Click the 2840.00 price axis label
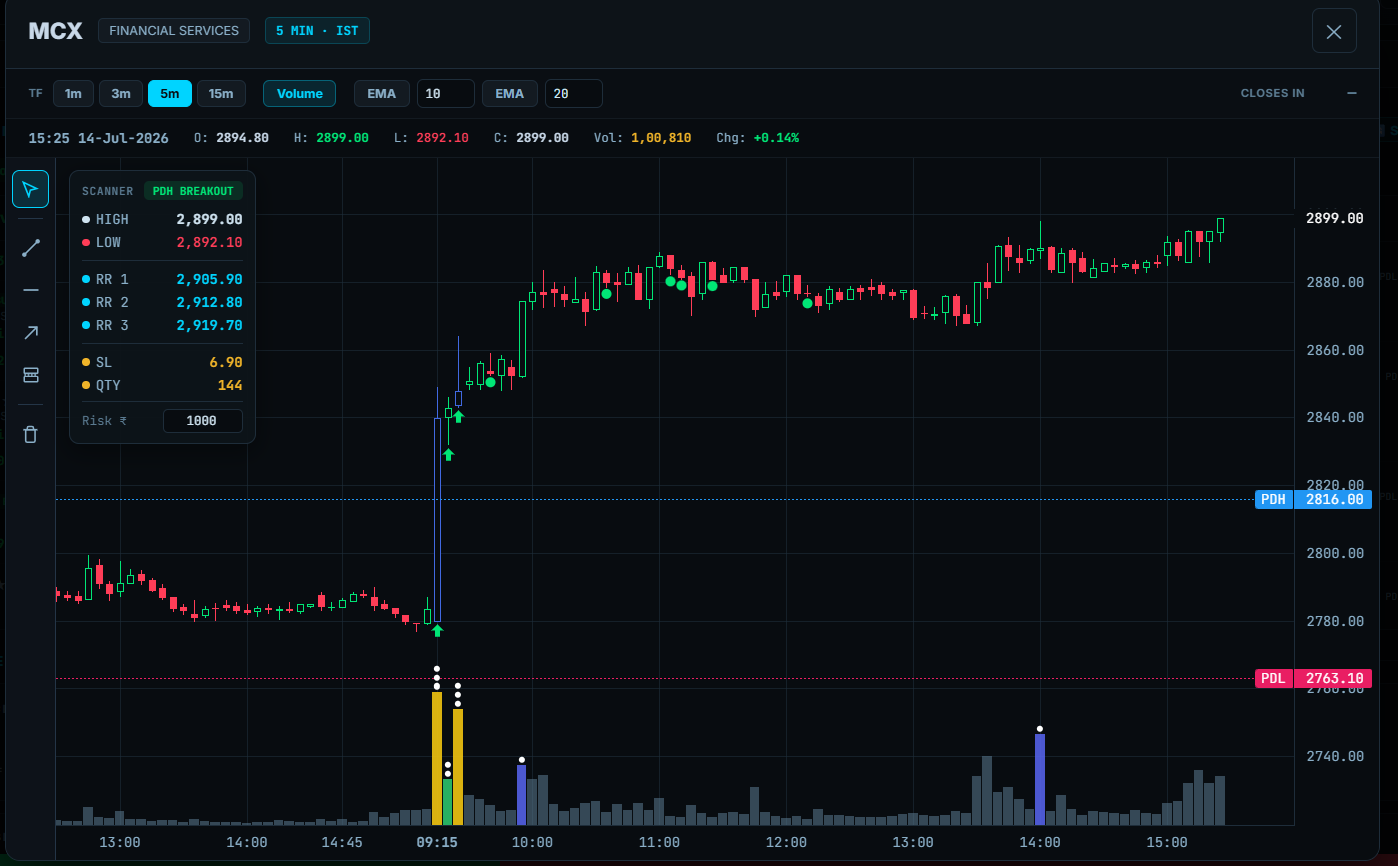 click(1335, 418)
